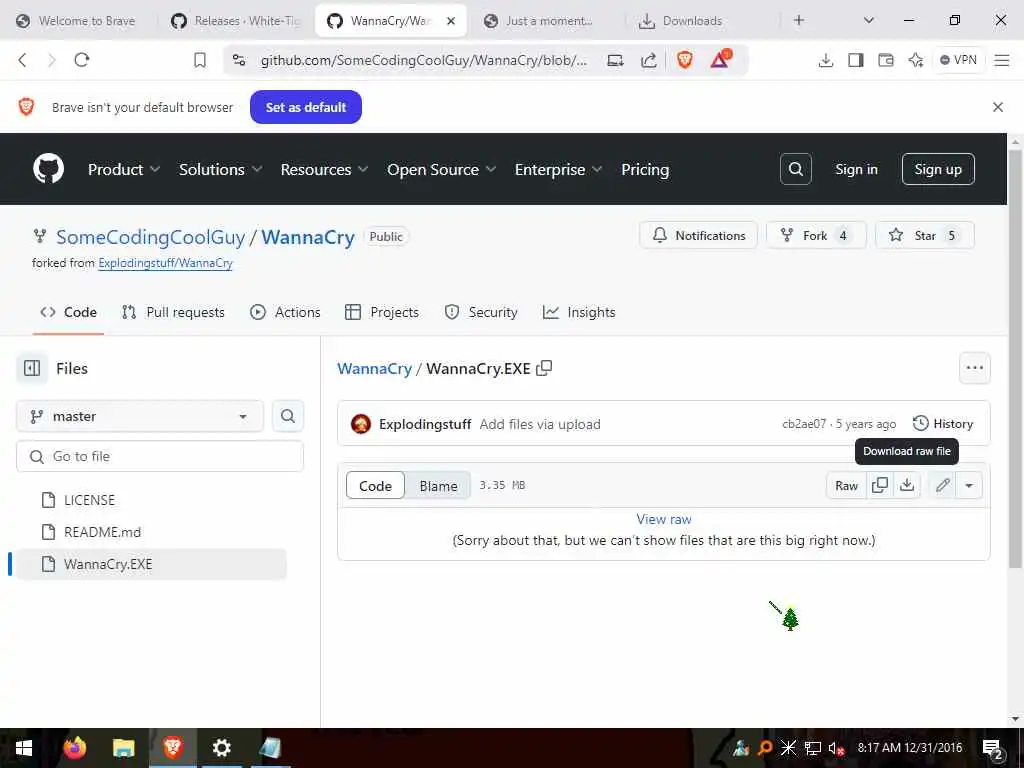Expand the Solutions menu
The image size is (1024, 768).
coord(221,170)
